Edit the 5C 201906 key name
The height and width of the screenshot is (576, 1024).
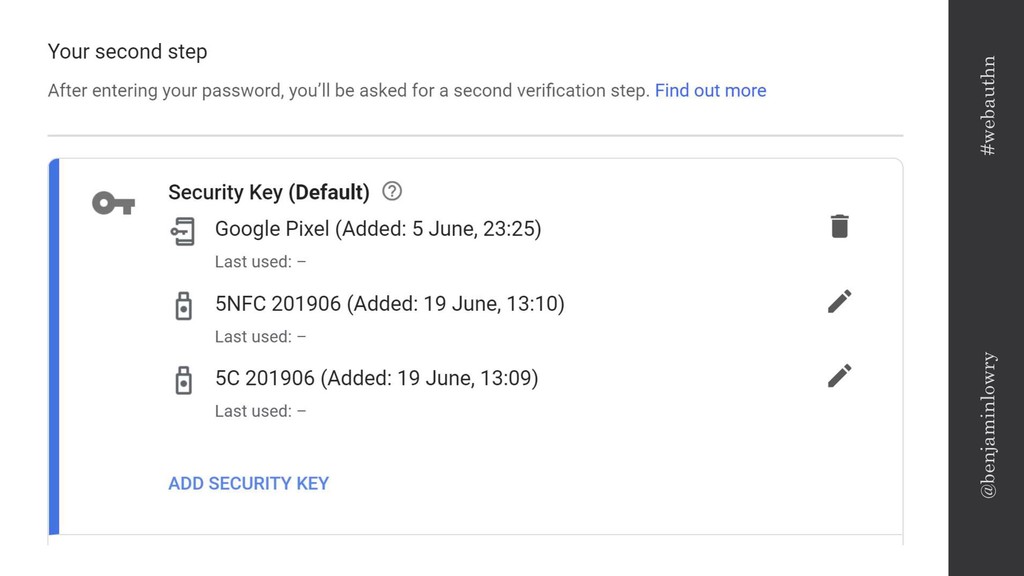[840, 376]
